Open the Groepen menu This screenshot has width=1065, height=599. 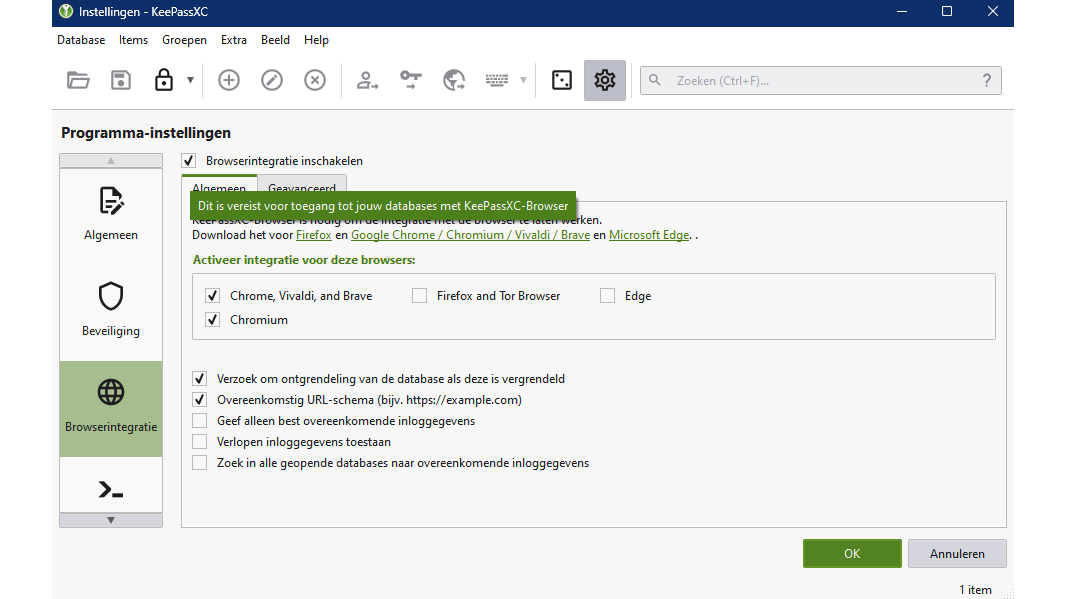pyautogui.click(x=184, y=40)
